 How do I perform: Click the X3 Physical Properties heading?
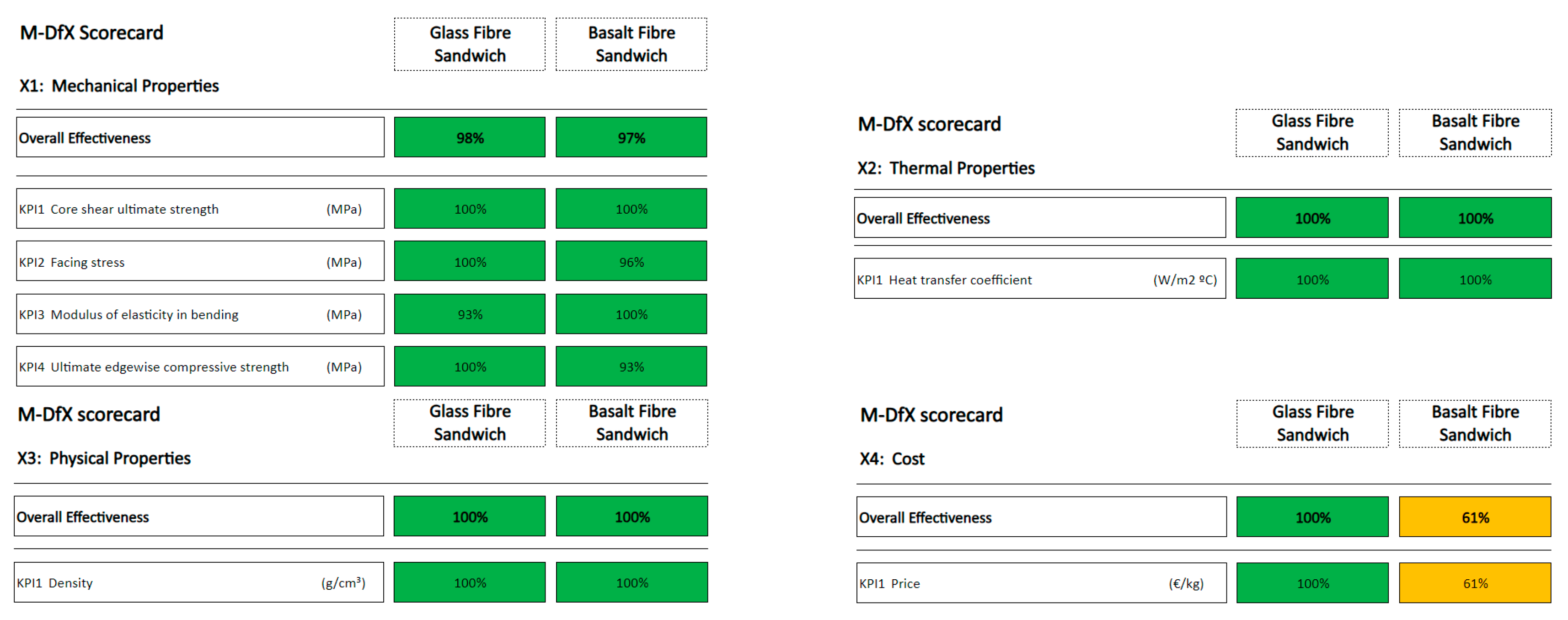tap(104, 458)
